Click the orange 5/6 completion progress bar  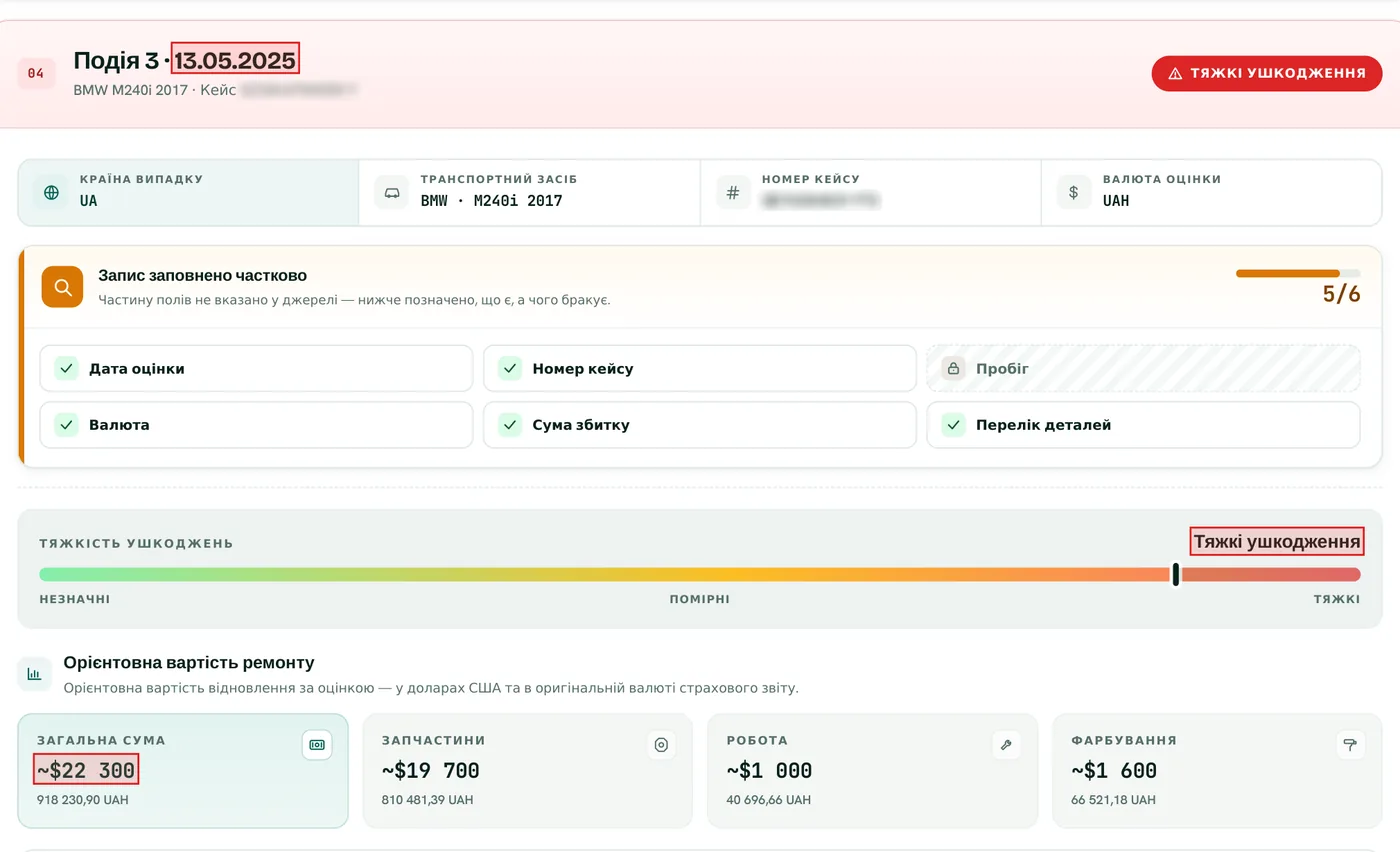tap(1298, 273)
